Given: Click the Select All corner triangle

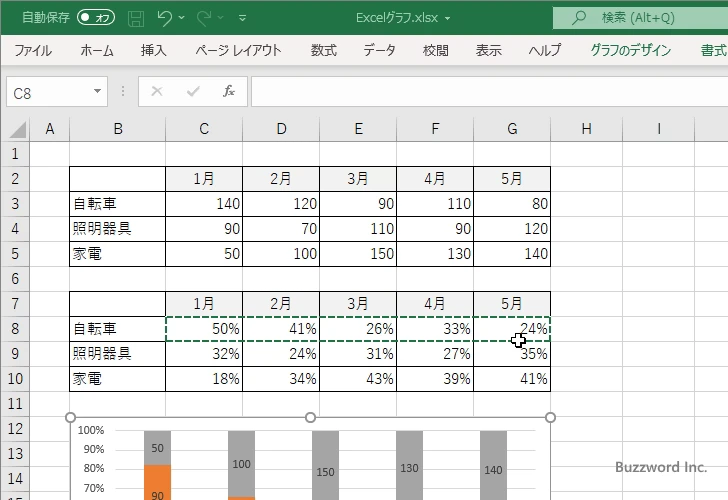Looking at the screenshot, I should click(x=17, y=129).
